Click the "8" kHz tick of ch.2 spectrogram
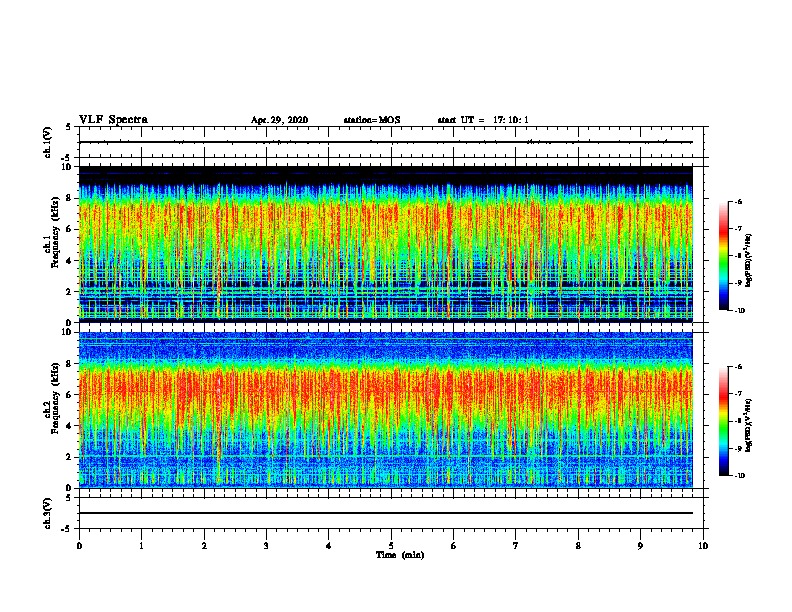Viewport: 792px width, 612px height. coord(70,364)
